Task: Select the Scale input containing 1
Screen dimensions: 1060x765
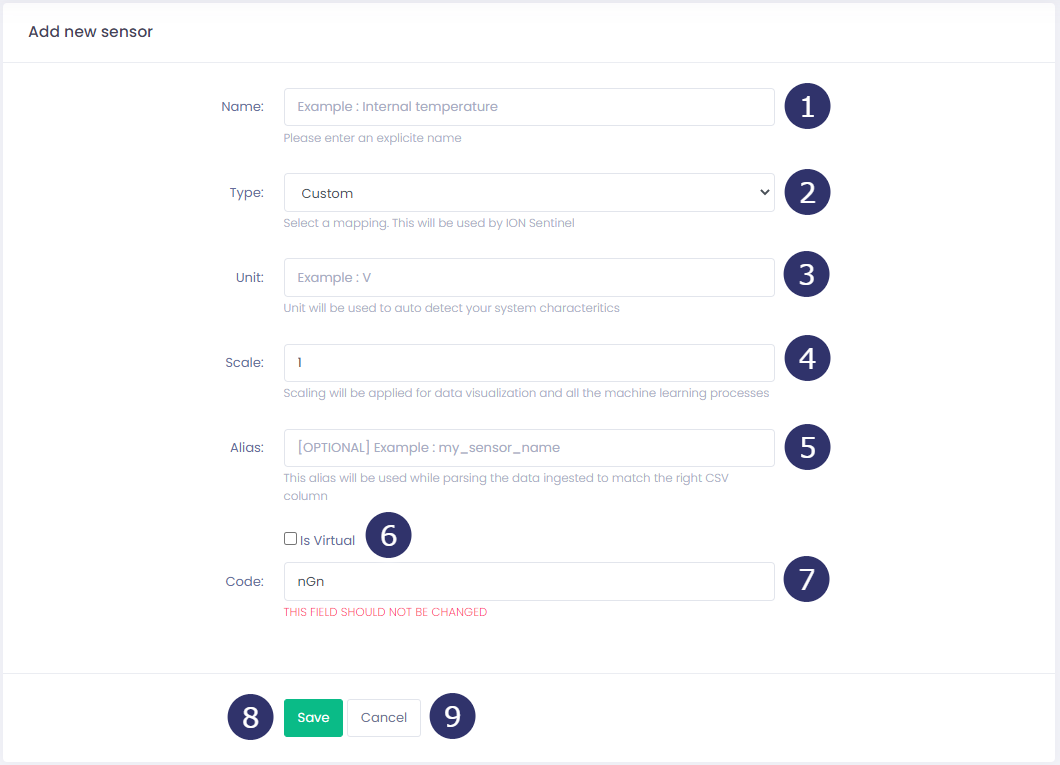Action: coord(529,362)
